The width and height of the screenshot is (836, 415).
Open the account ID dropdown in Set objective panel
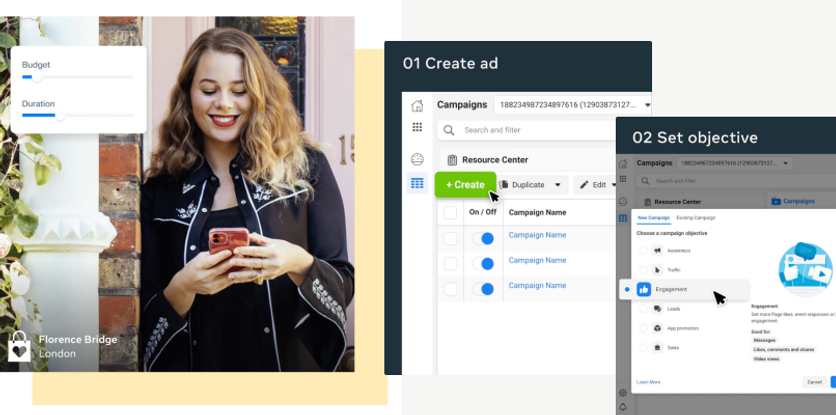pos(735,163)
